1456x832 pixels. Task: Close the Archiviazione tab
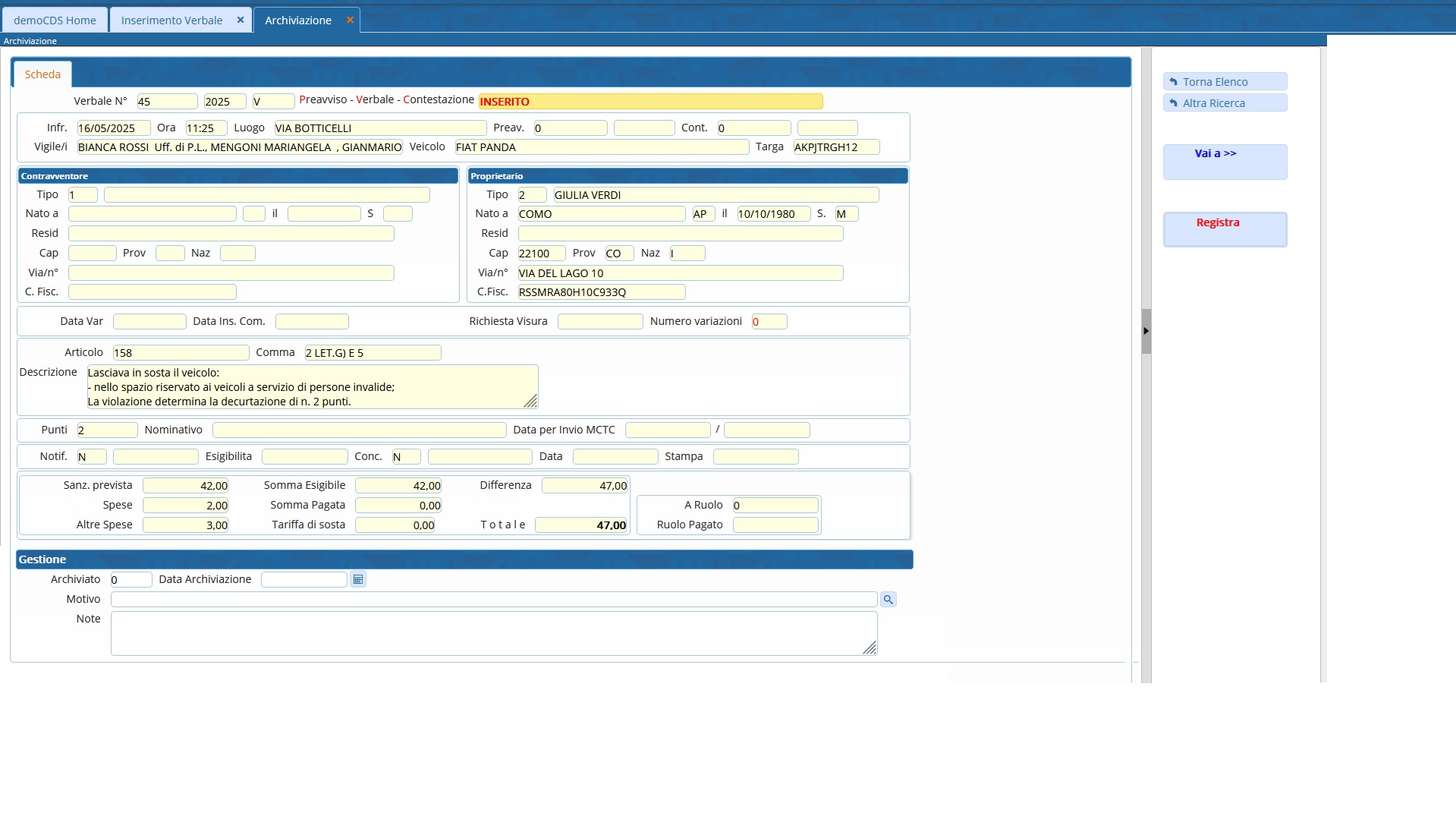[x=350, y=20]
